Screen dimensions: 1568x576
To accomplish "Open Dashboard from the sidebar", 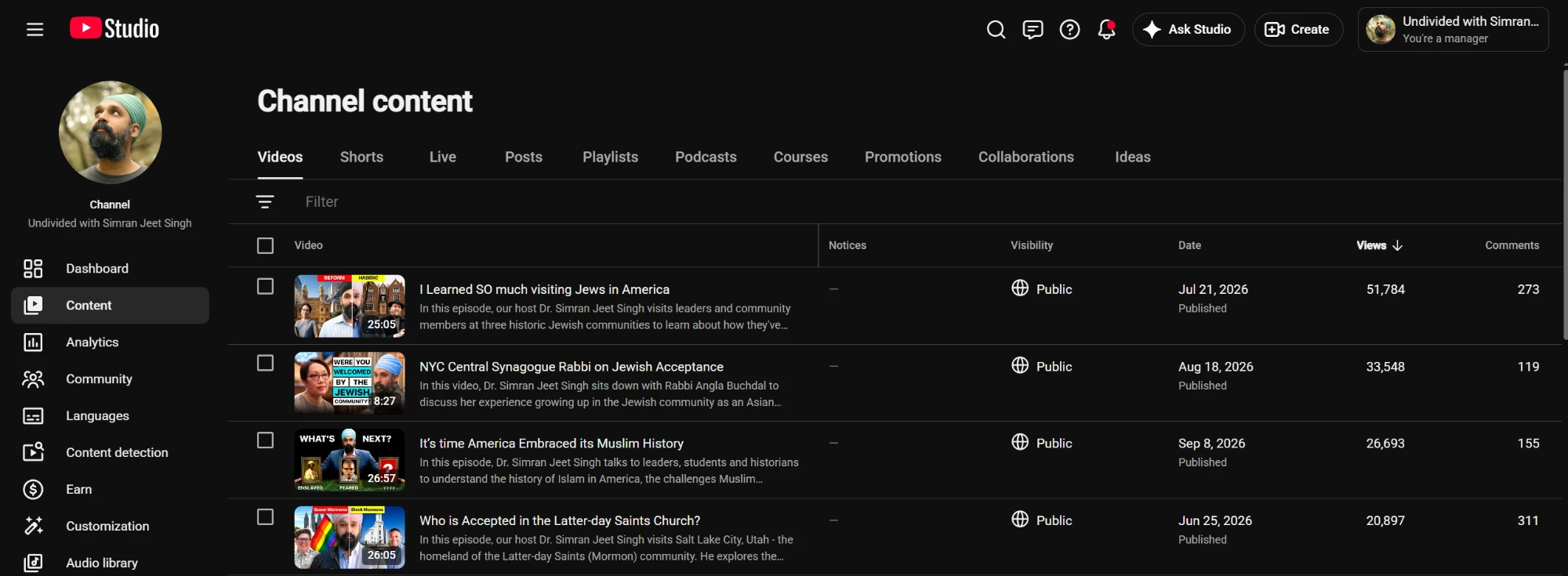I will click(110, 269).
